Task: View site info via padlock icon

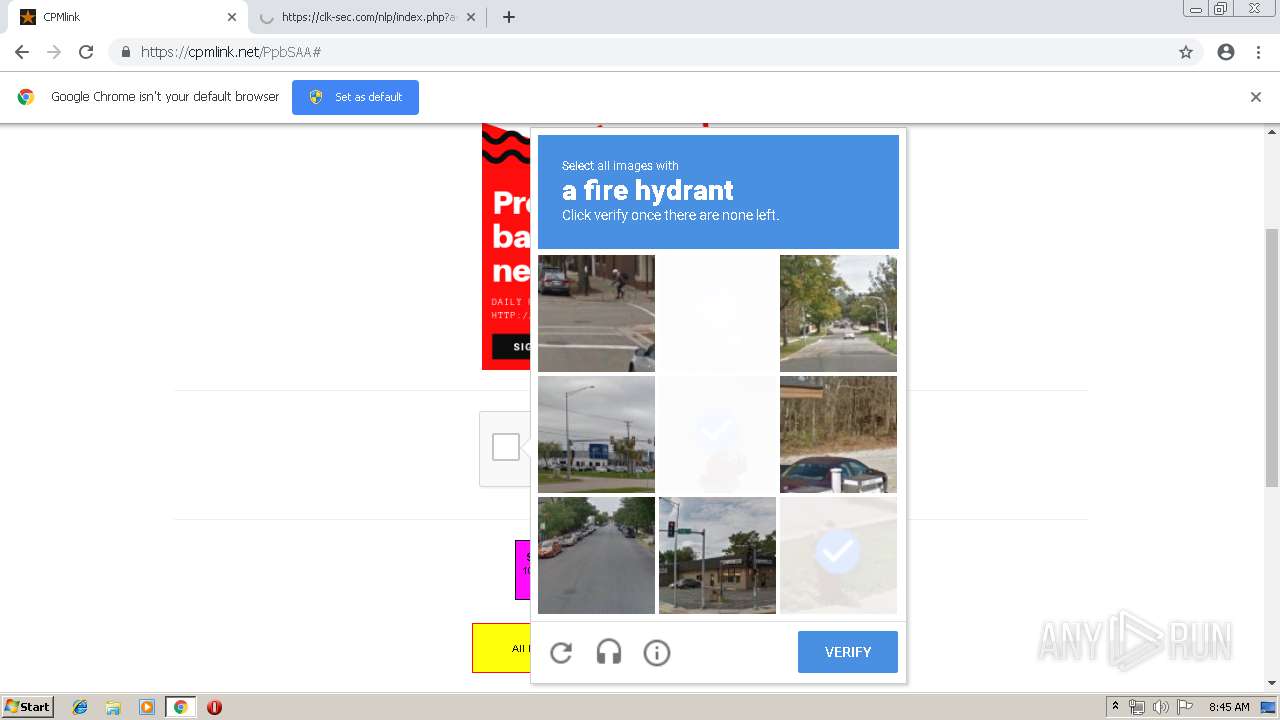Action: [x=125, y=52]
